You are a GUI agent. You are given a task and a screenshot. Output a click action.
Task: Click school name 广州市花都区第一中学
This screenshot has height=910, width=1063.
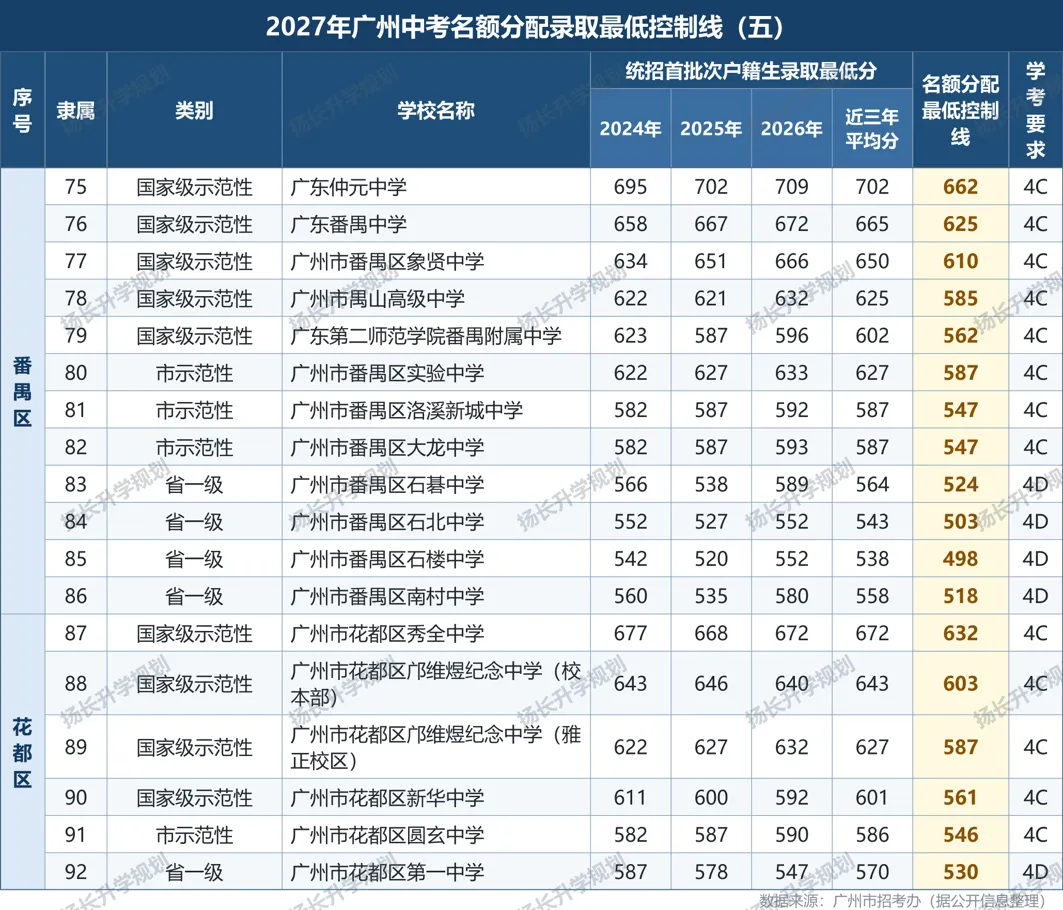(x=387, y=873)
